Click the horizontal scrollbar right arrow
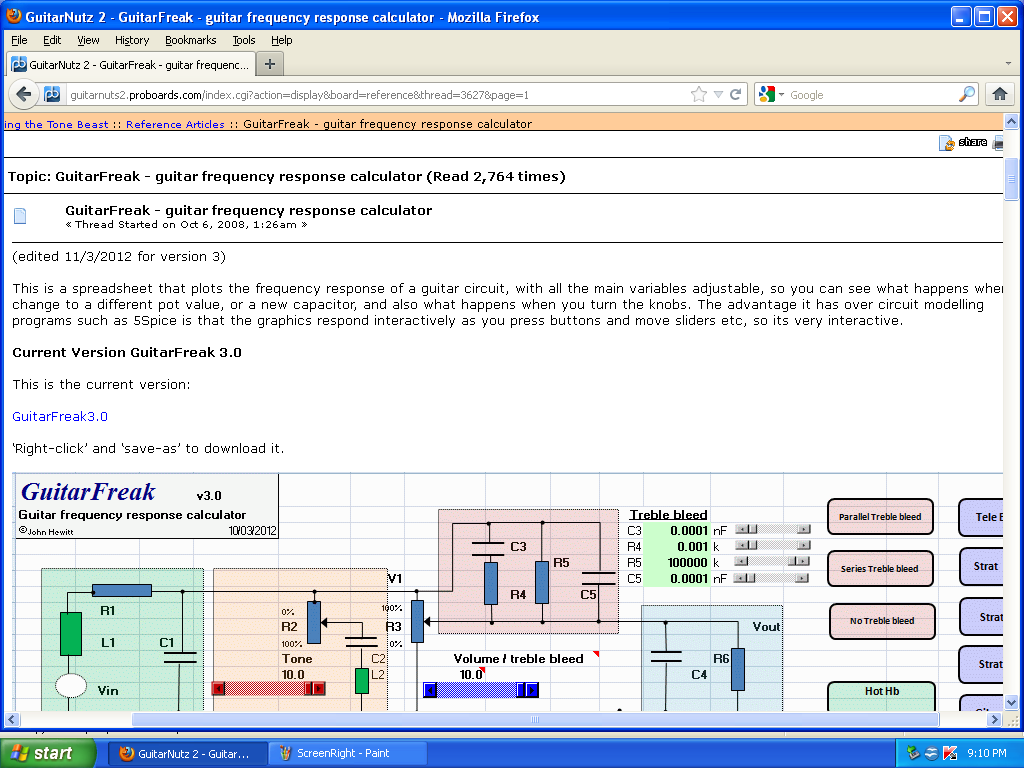 pyautogui.click(x=995, y=720)
